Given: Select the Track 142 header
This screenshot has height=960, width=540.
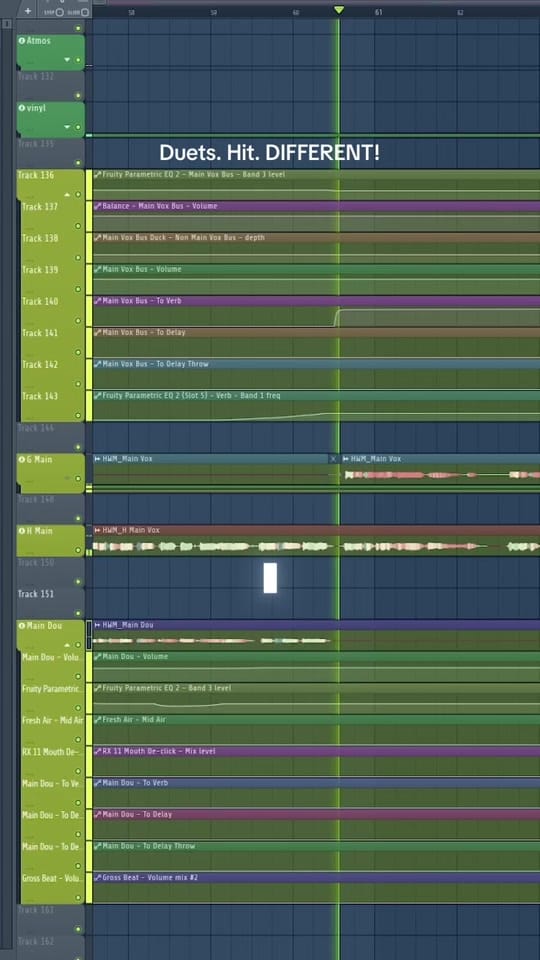Looking at the screenshot, I should click(x=51, y=374).
